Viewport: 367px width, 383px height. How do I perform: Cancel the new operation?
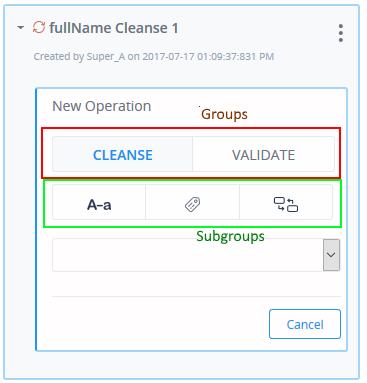coord(305,324)
